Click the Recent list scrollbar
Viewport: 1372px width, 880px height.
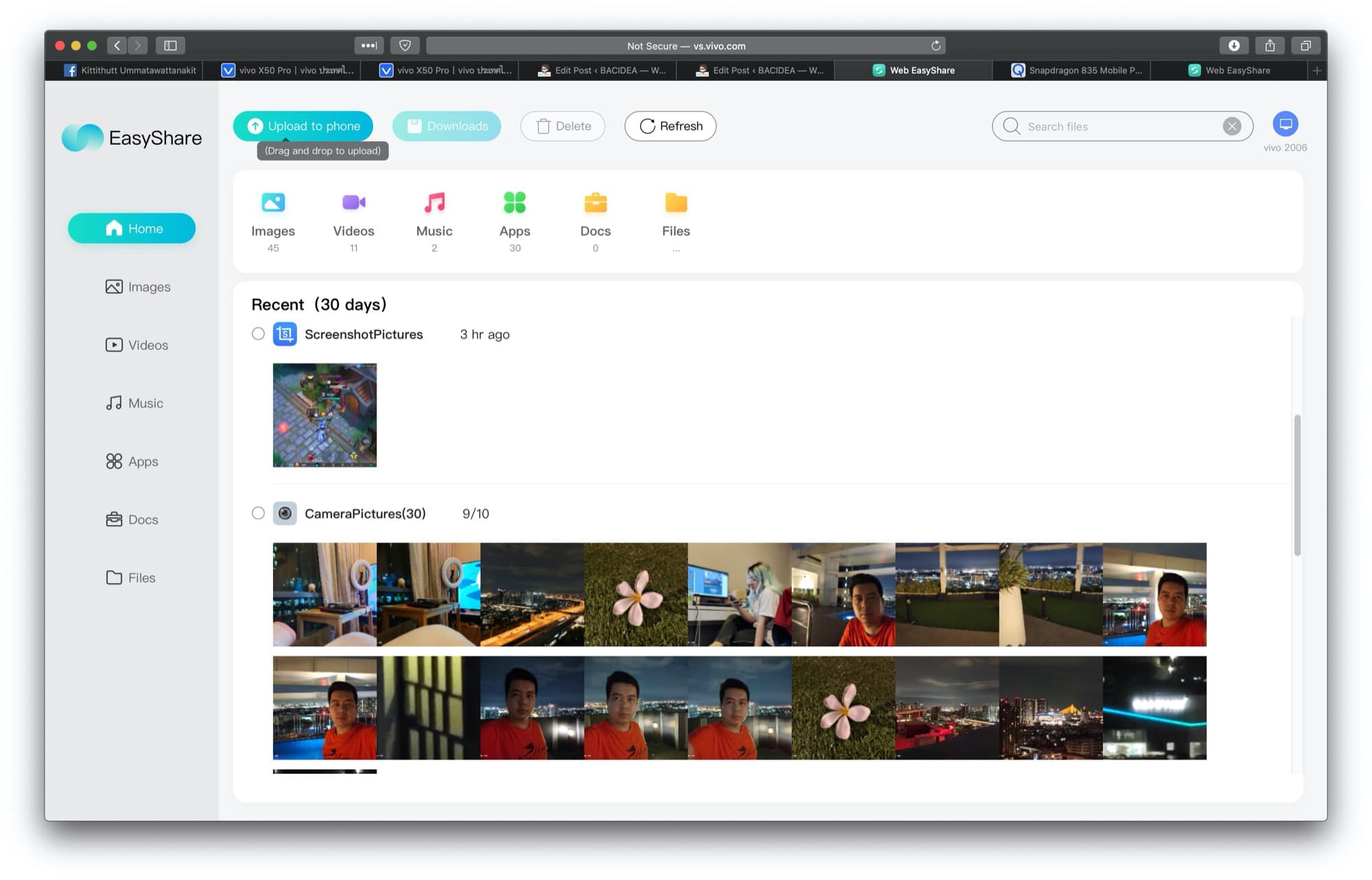1297,485
